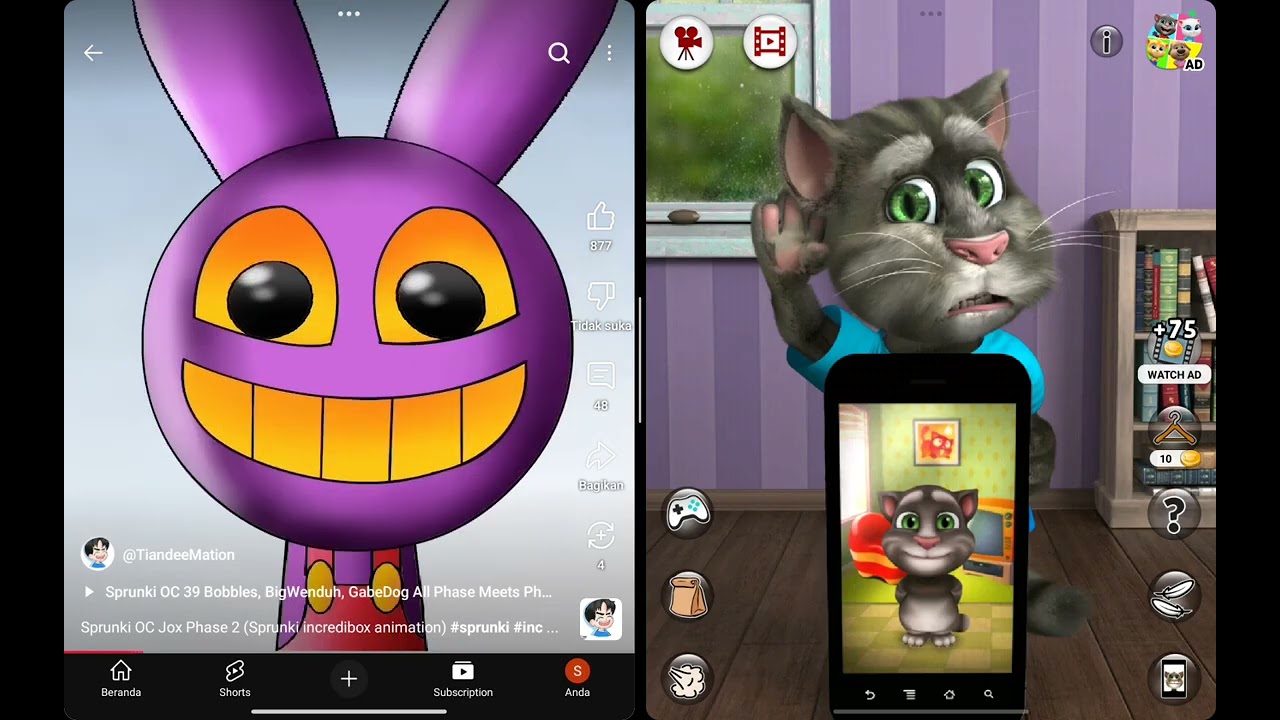This screenshot has width=1280, height=720.
Task: Switch to the Shorts tab
Action: 235,679
